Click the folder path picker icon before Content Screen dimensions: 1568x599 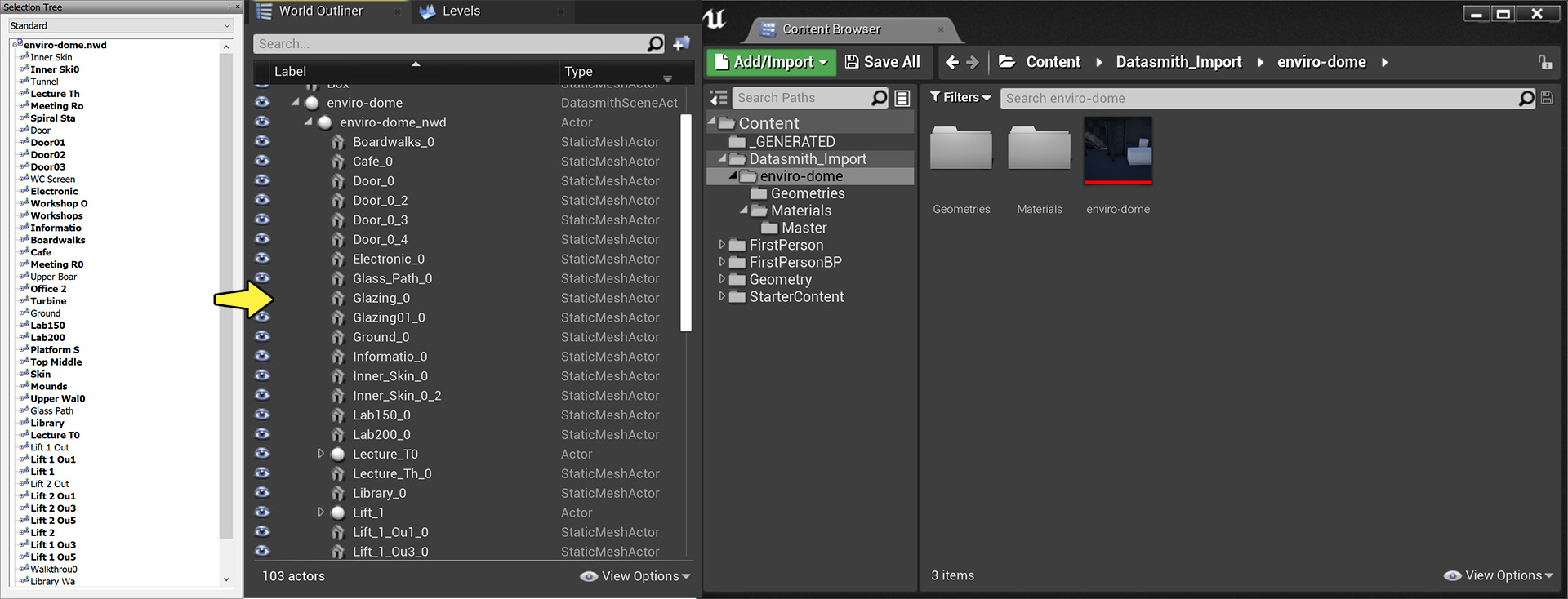pyautogui.click(x=1007, y=61)
